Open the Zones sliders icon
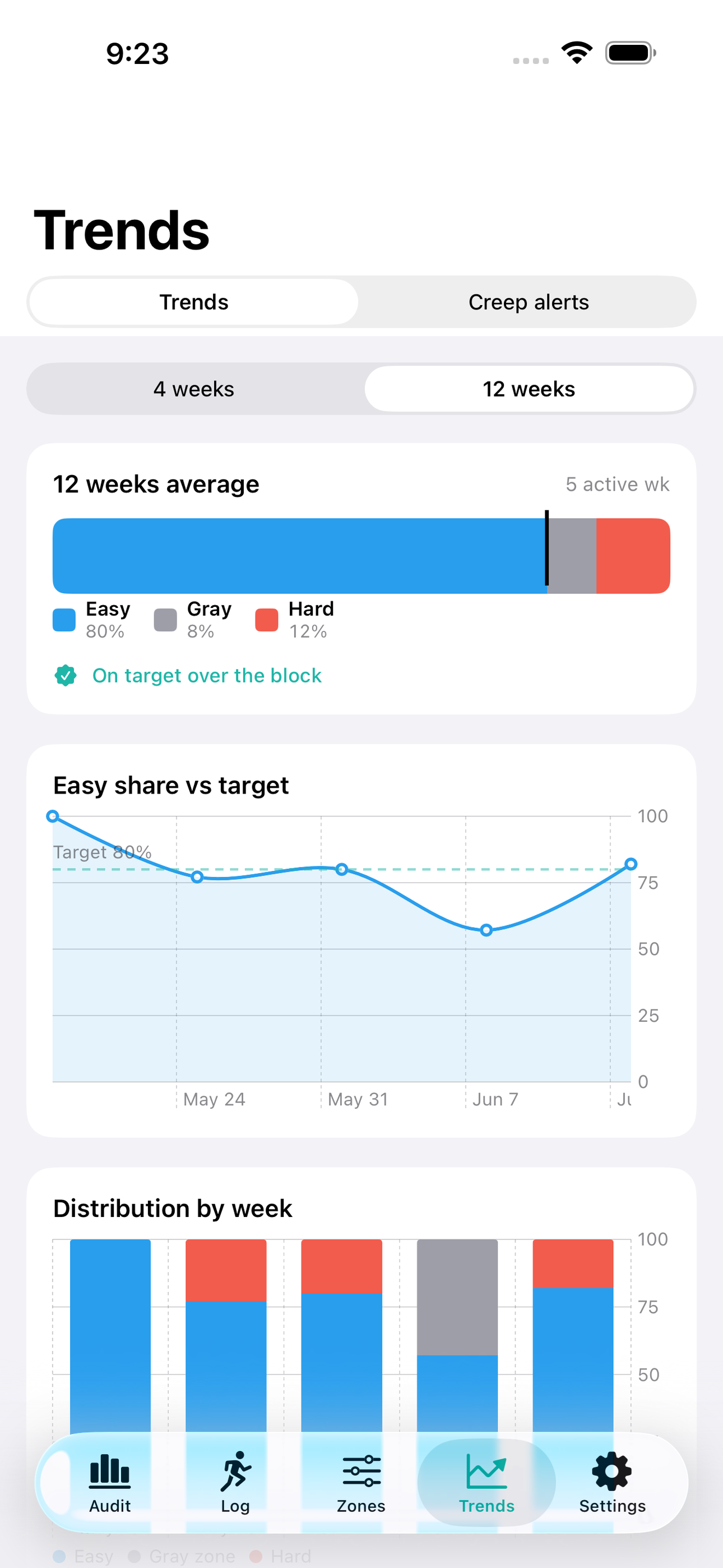 pyautogui.click(x=361, y=1471)
